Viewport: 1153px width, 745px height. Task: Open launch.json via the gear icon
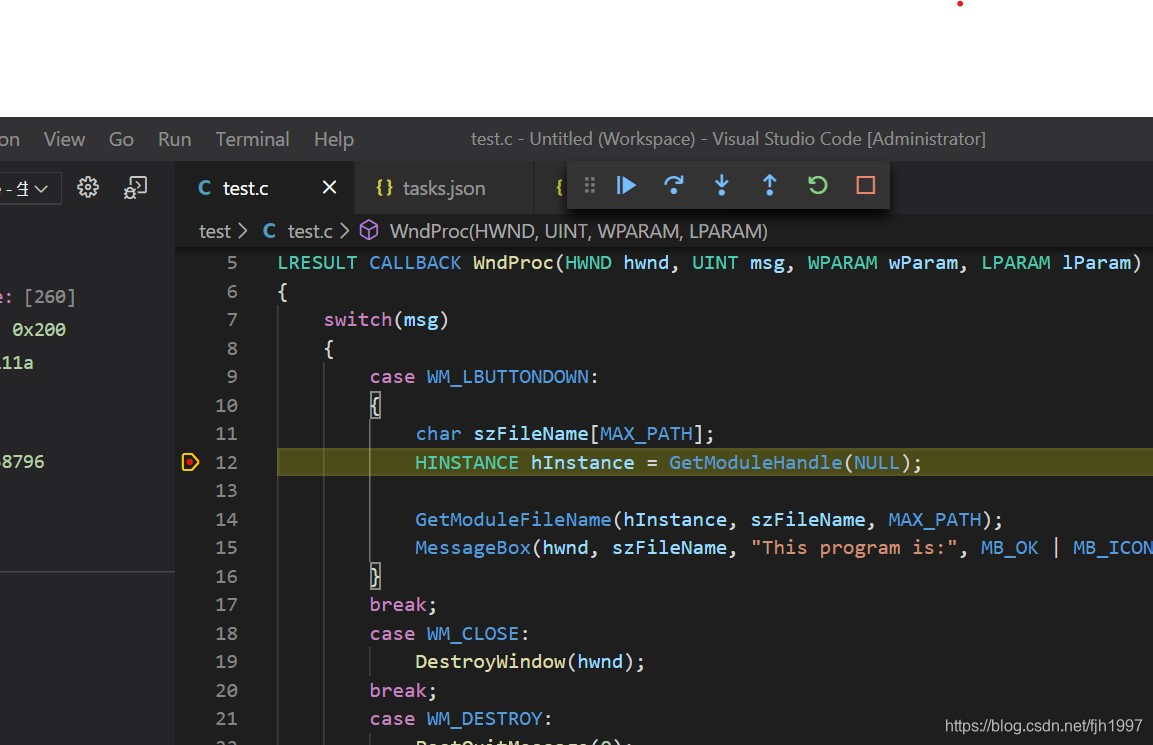[88, 187]
